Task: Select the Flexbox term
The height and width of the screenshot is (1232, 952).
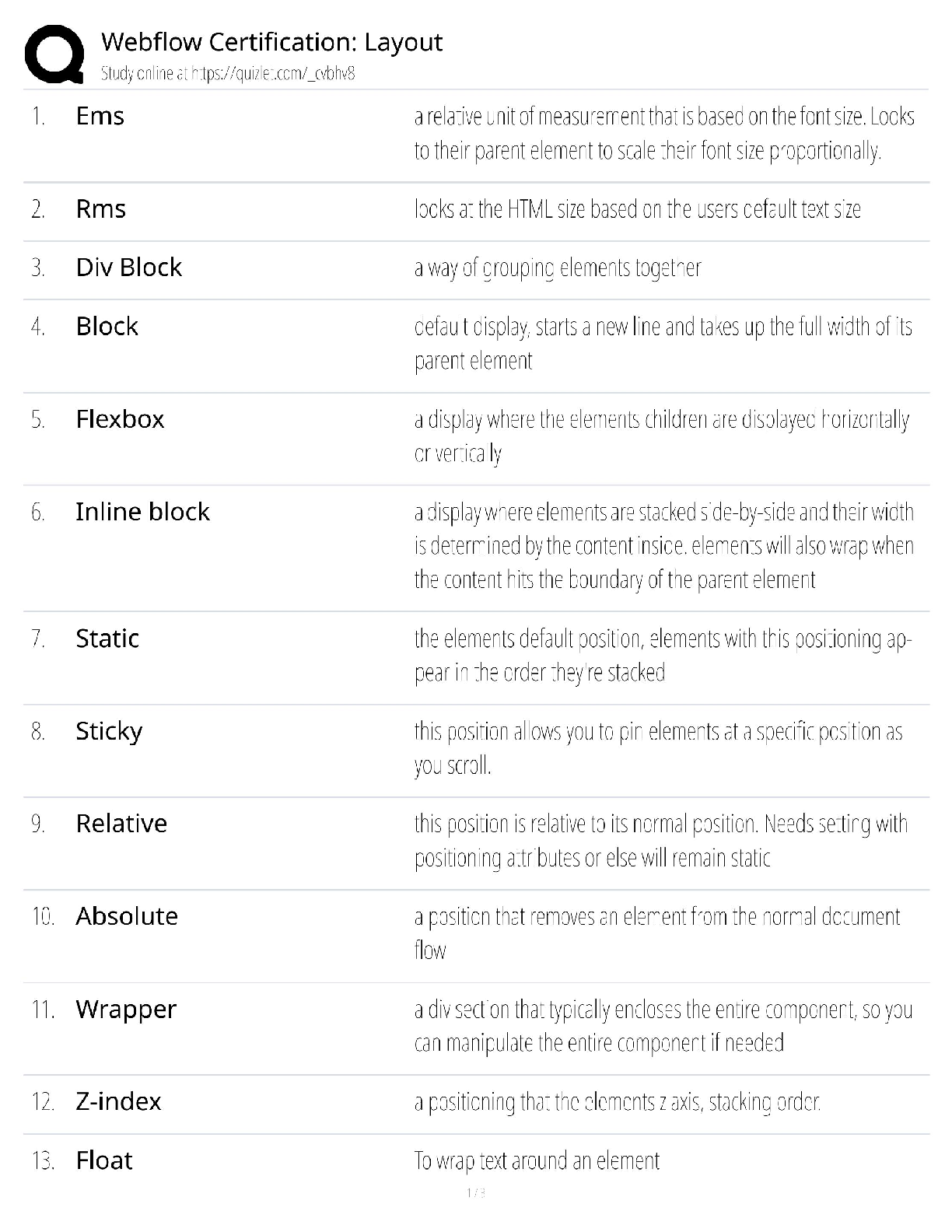Action: point(120,419)
